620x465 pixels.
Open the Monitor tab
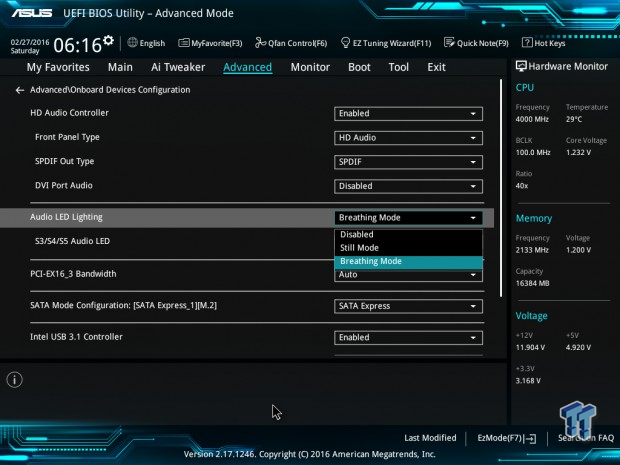[310, 67]
